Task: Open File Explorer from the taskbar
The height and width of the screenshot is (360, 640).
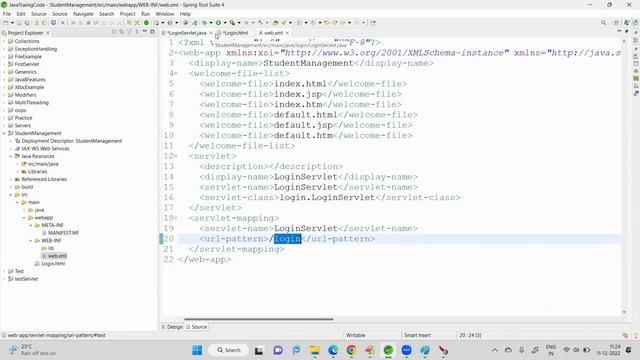Action: pyautogui.click(x=315, y=350)
